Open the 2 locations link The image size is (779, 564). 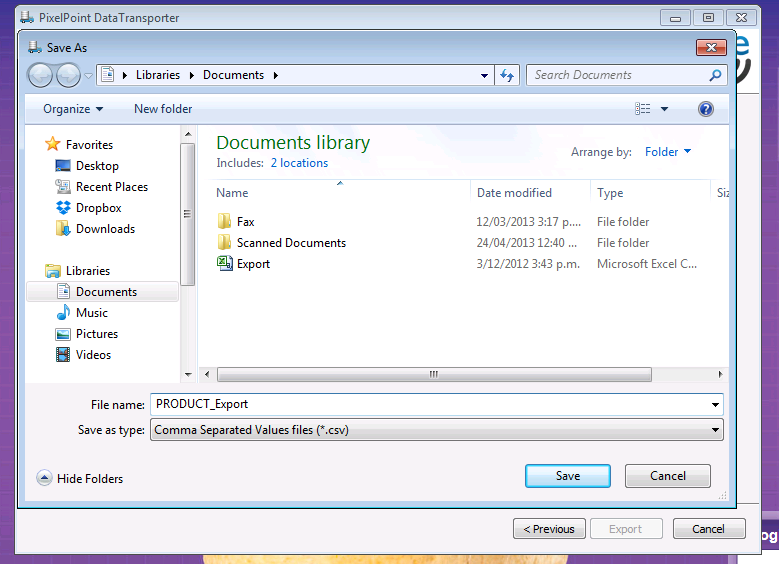point(299,163)
